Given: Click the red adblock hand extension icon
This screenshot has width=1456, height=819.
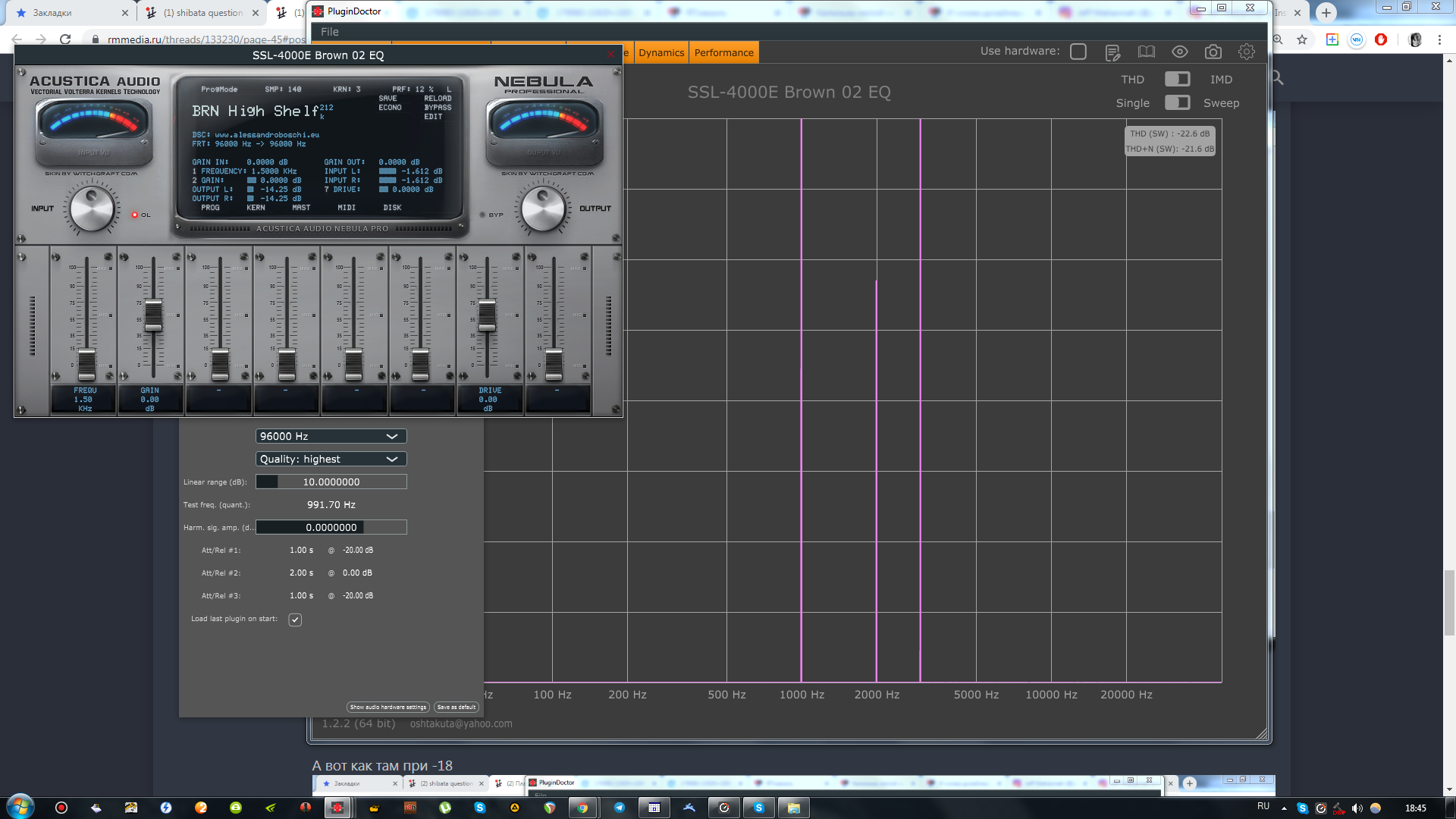Looking at the screenshot, I should tap(1381, 39).
